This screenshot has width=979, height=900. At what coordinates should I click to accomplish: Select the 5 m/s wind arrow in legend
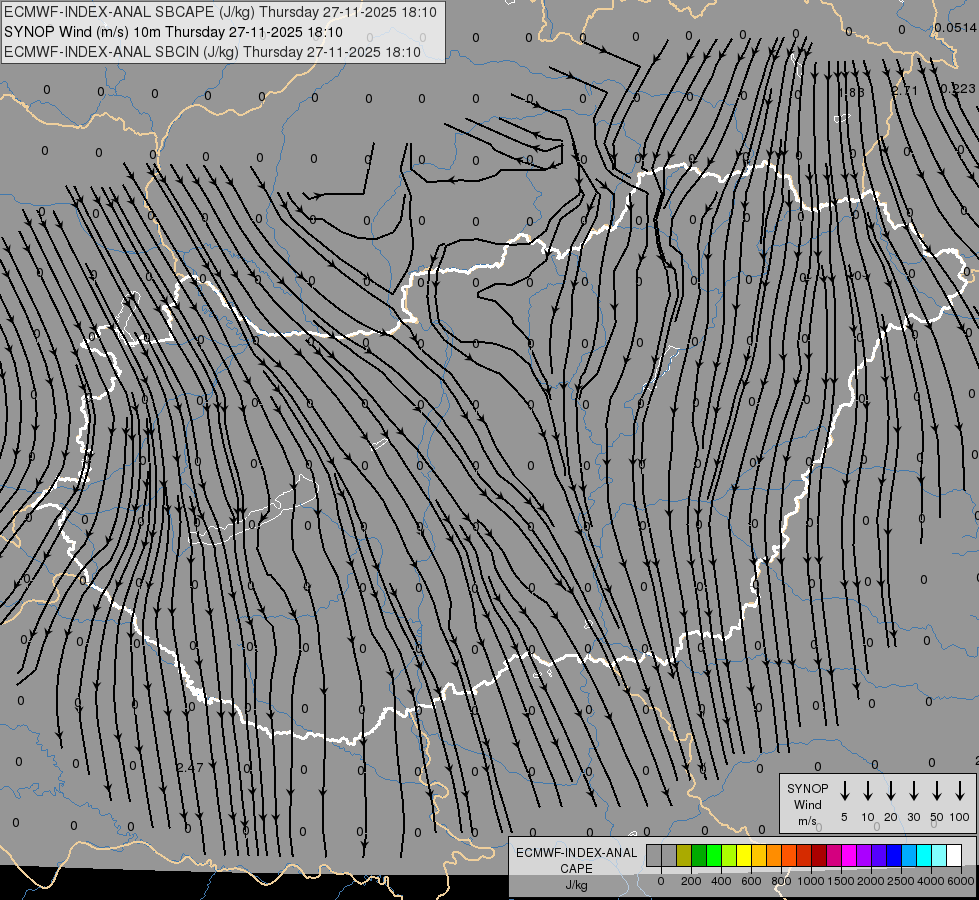(x=844, y=790)
